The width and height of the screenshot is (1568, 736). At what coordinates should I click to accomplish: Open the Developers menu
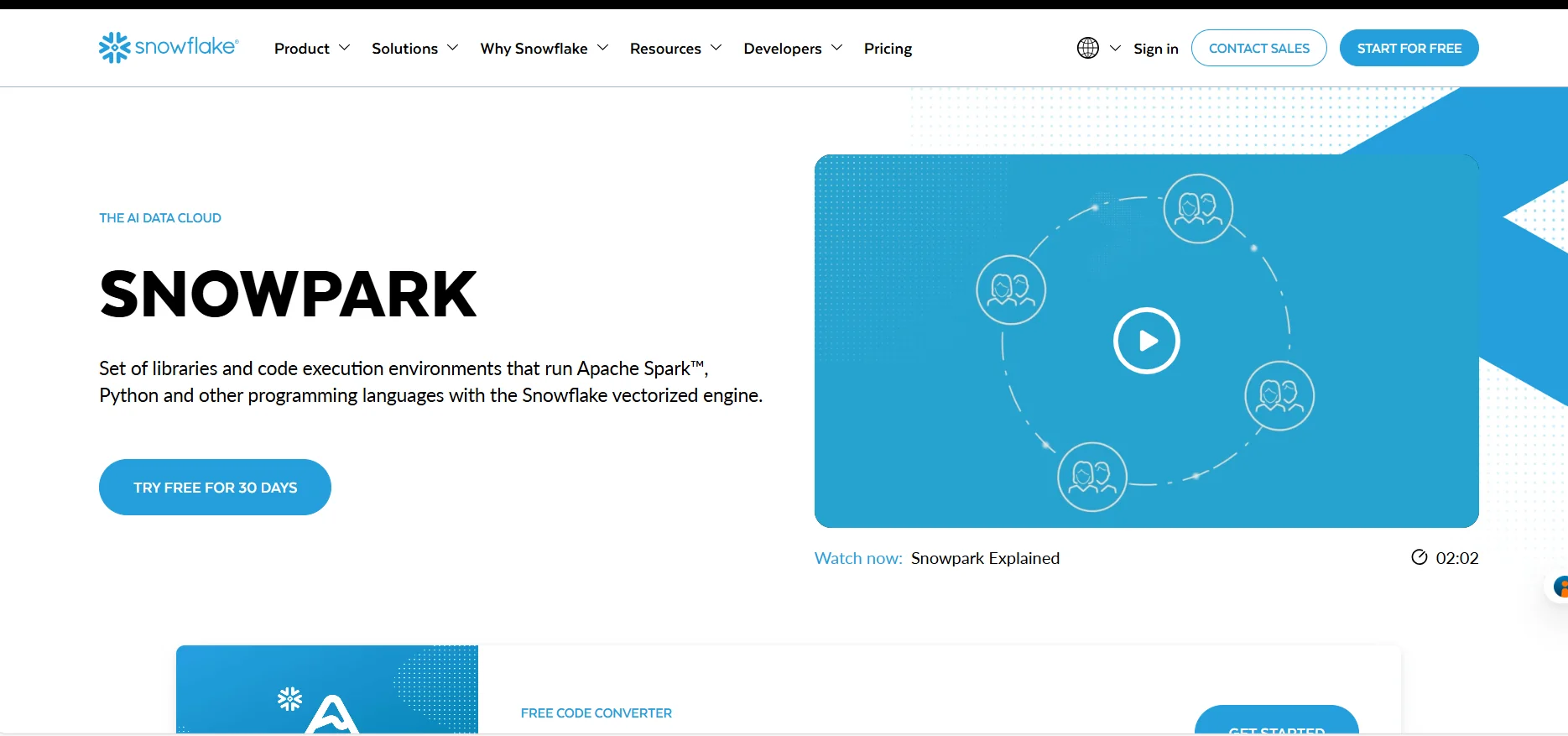pos(792,49)
